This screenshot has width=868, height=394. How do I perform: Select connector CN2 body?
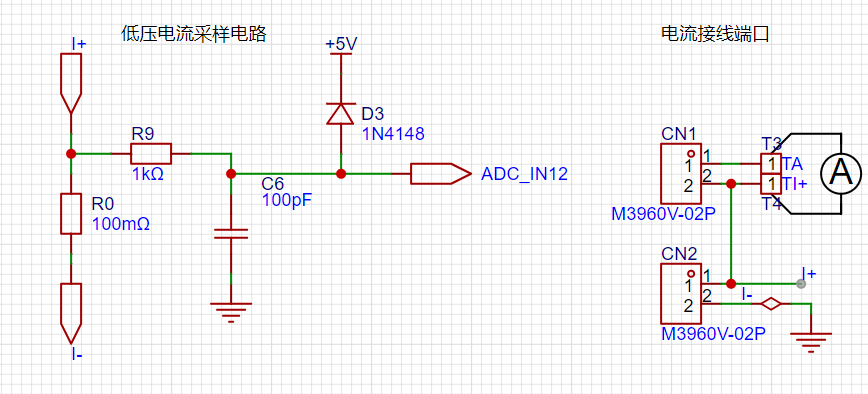680,294
